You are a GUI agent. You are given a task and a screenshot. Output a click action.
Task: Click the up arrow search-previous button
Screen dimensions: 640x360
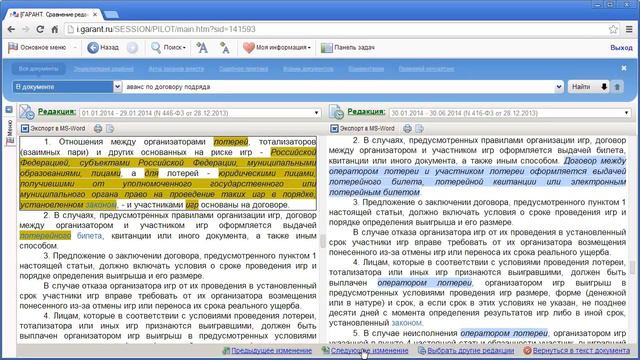pos(617,87)
